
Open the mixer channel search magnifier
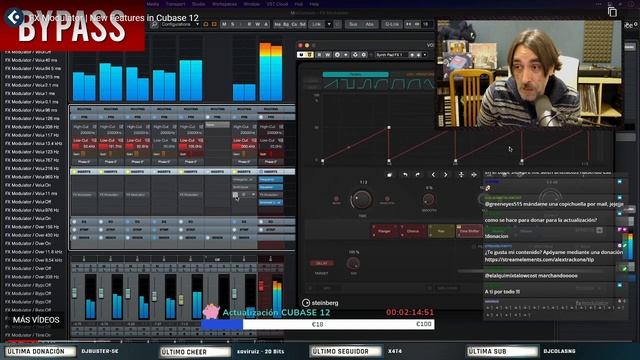pos(155,24)
